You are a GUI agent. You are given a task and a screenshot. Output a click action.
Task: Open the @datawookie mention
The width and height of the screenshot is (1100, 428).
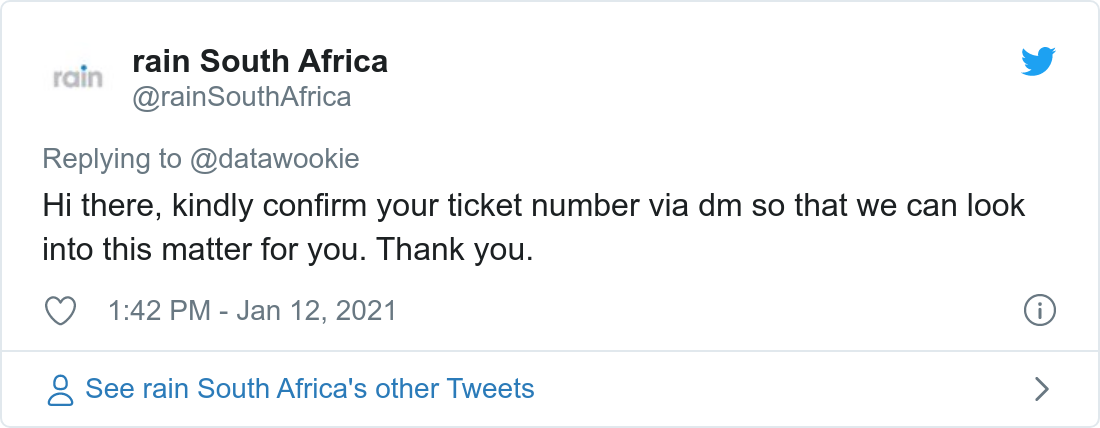coord(274,158)
